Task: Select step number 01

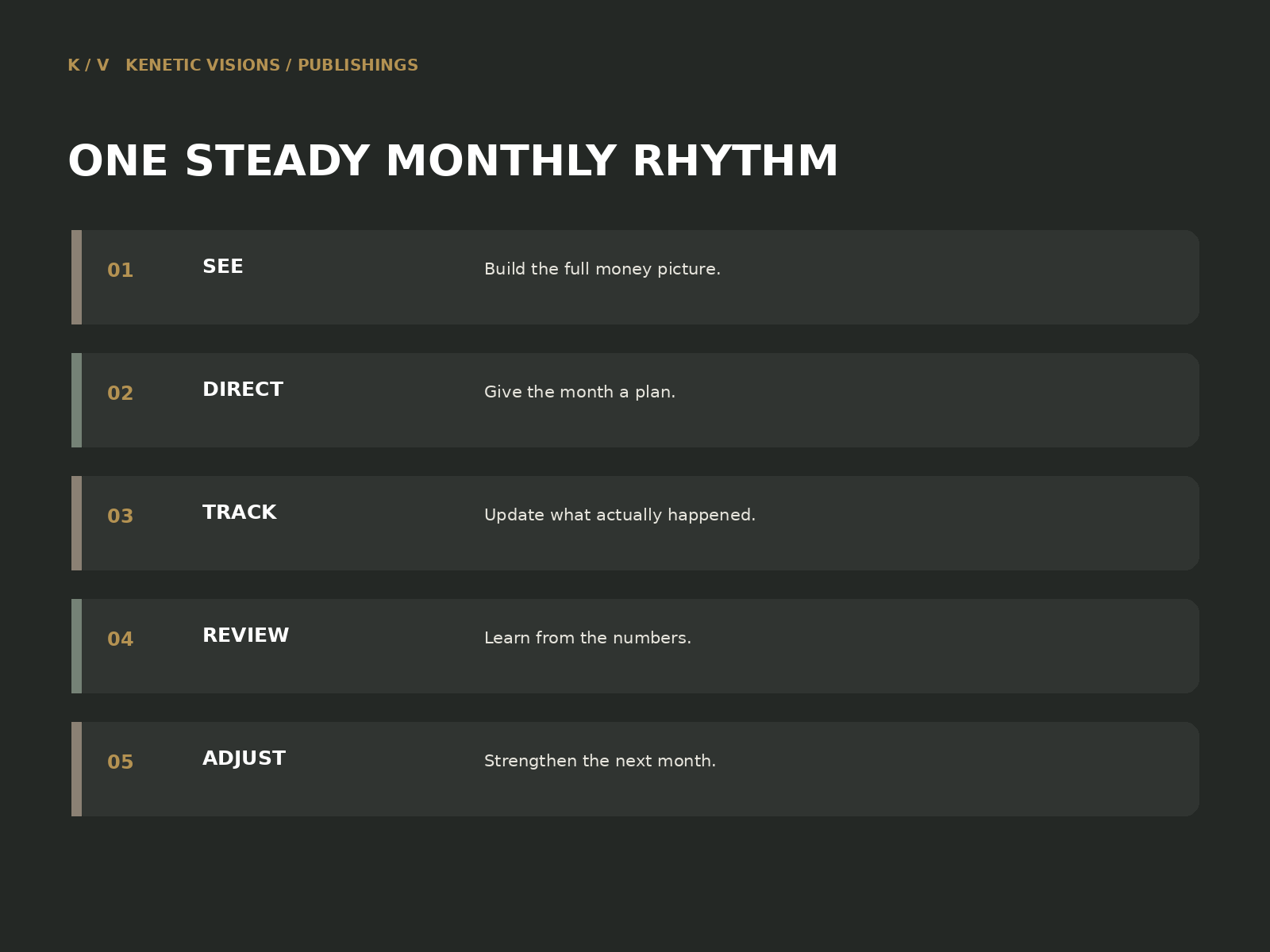Action: 120,271
